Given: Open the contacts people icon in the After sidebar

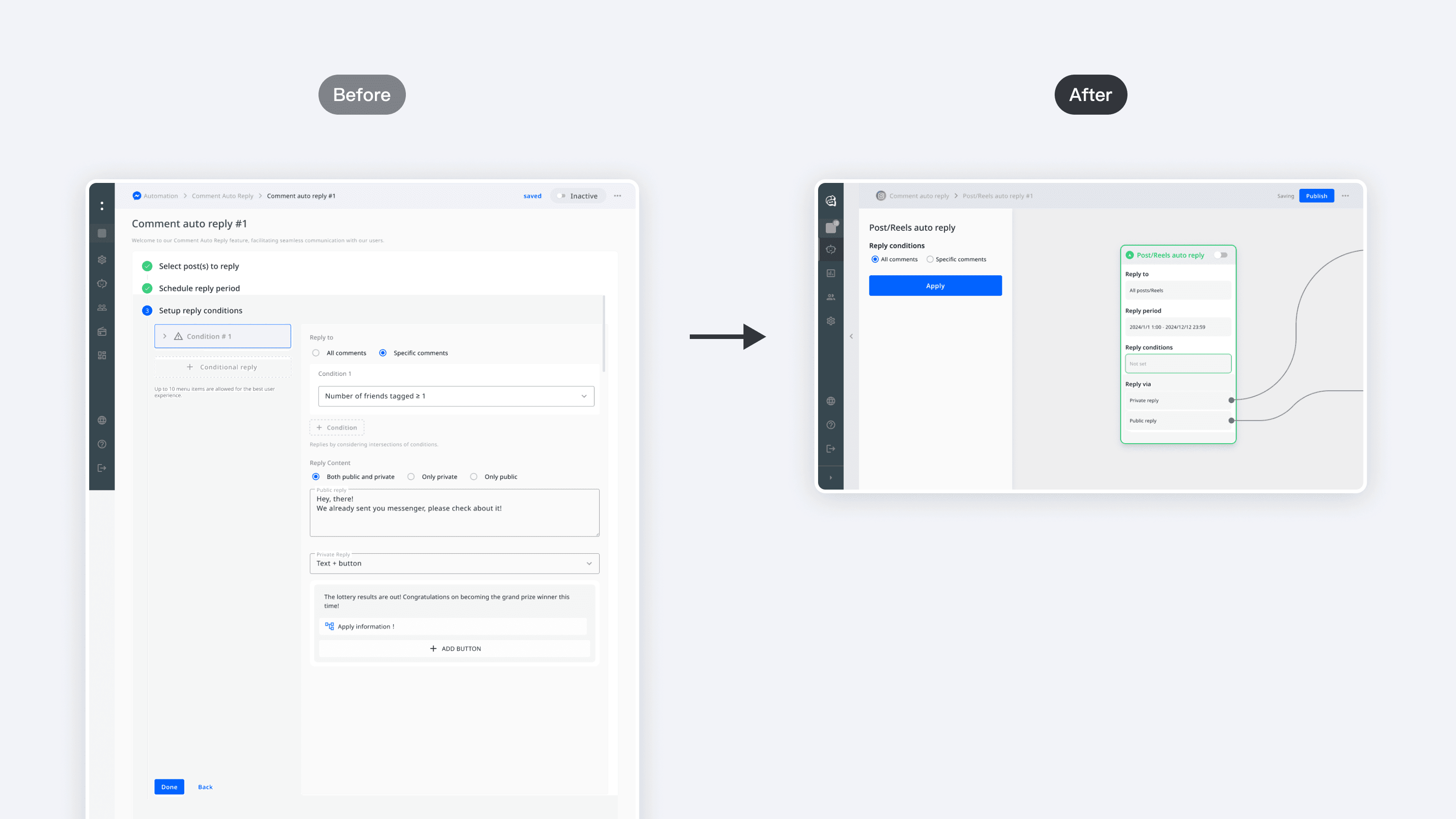Looking at the screenshot, I should [x=830, y=297].
